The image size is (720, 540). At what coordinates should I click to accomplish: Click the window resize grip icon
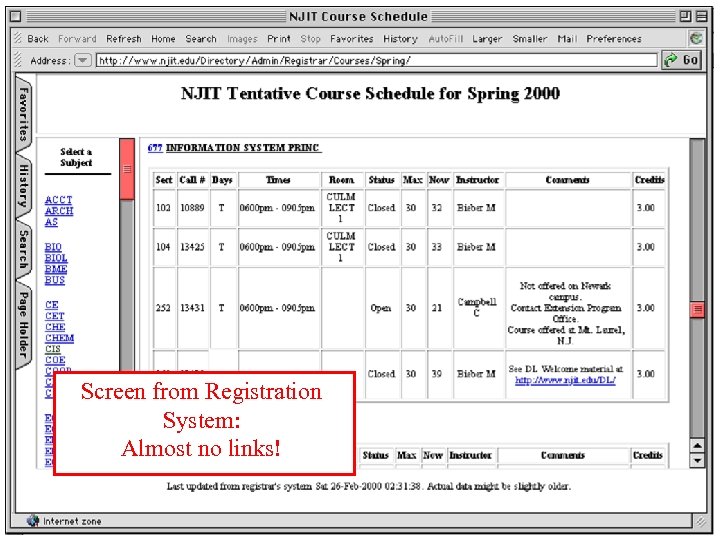[x=701, y=521]
